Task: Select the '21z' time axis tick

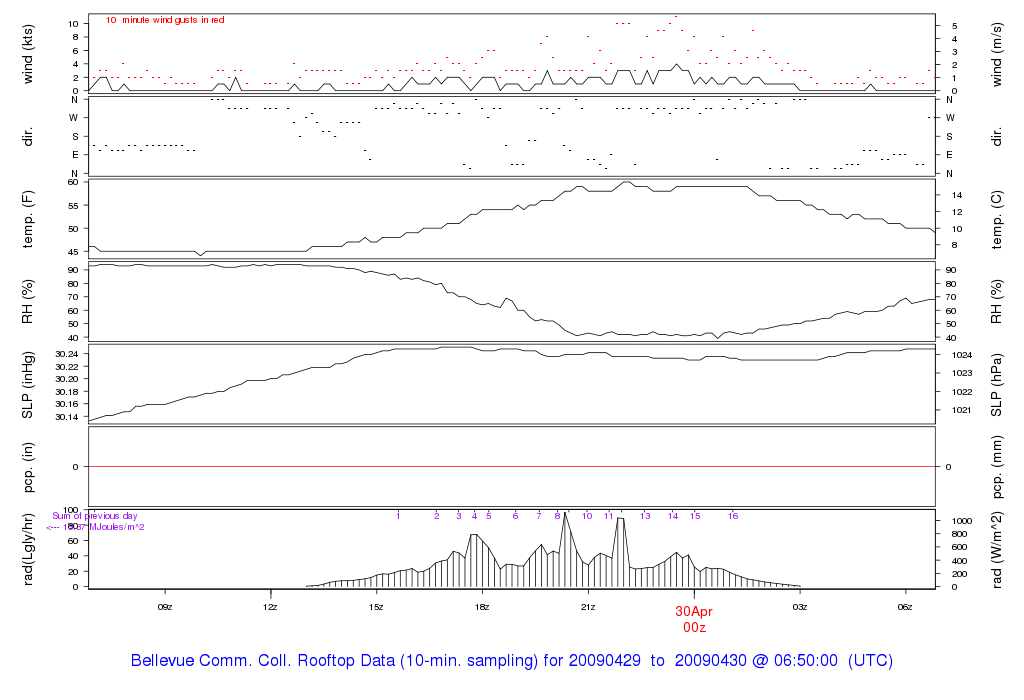Action: (588, 607)
